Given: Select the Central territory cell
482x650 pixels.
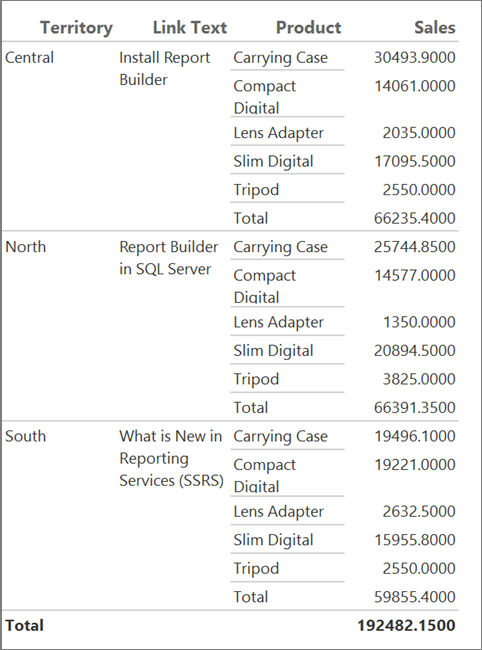Looking at the screenshot, I should [x=29, y=58].
